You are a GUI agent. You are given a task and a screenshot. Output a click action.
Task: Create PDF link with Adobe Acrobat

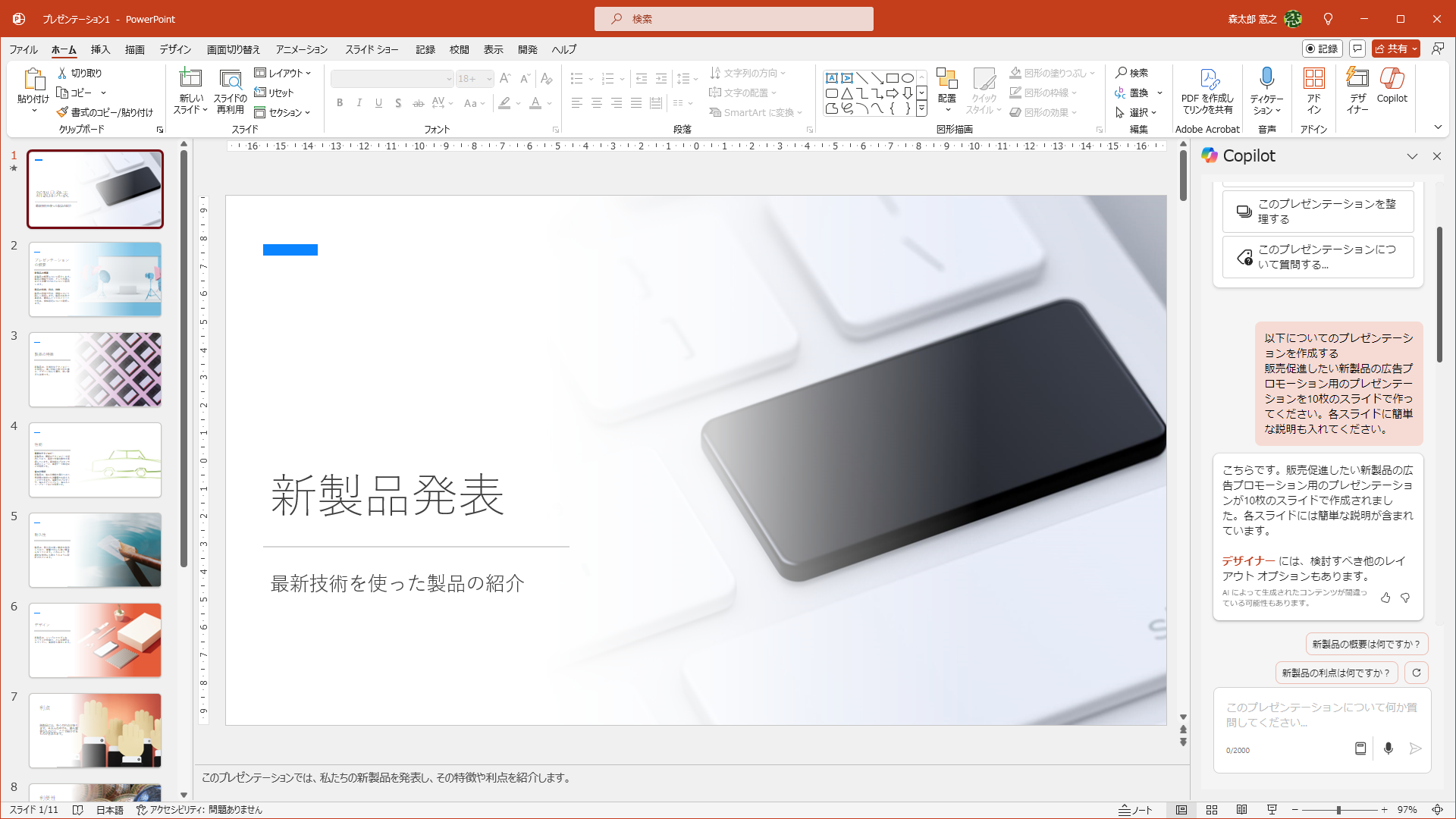tap(1207, 89)
